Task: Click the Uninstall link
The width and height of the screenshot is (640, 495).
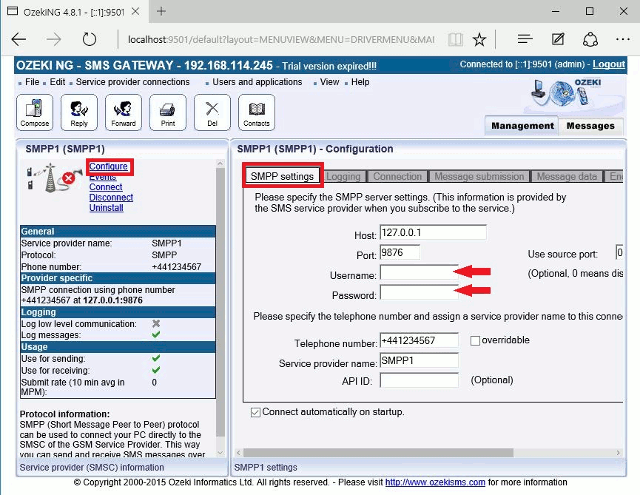Action: pyautogui.click(x=106, y=208)
